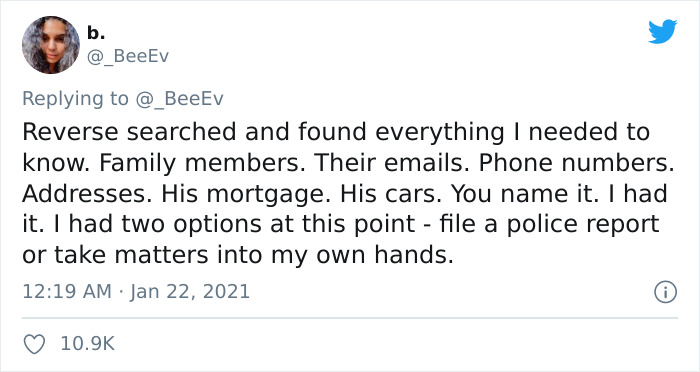View the 10.9K likes count
The height and width of the screenshot is (372, 700).
tap(88, 344)
